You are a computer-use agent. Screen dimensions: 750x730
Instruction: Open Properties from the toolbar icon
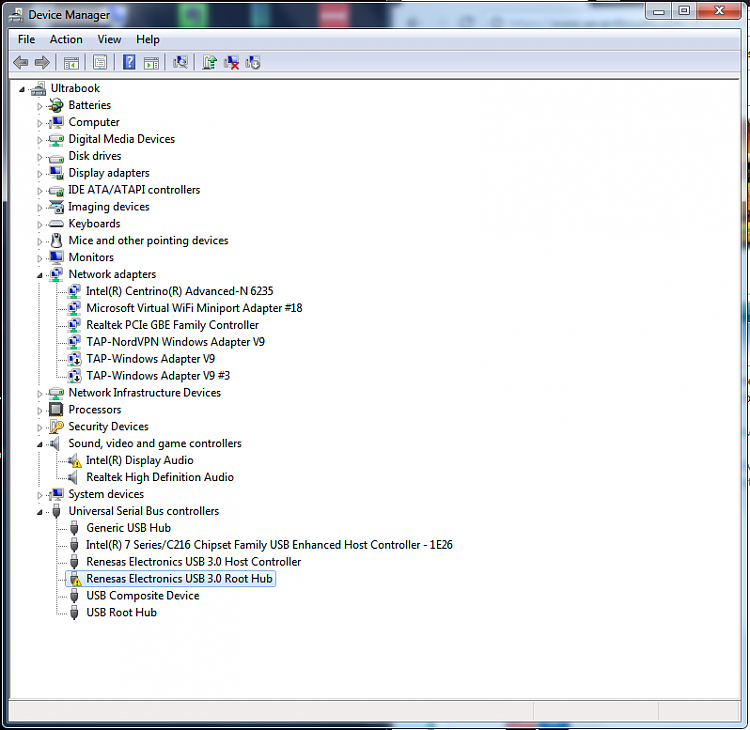[100, 62]
